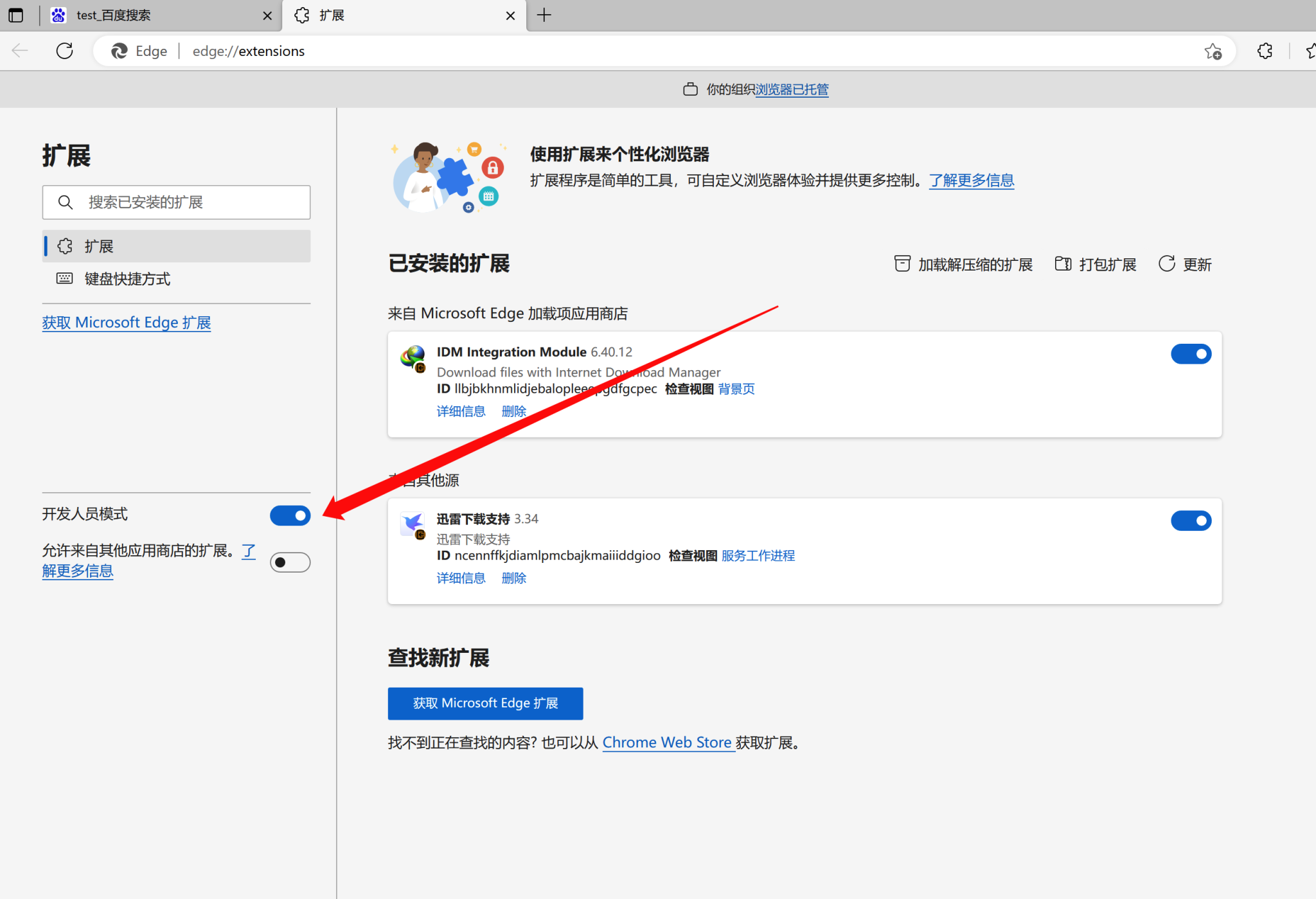Click the 更新 refresh icon
This screenshot has width=1316, height=899.
pyautogui.click(x=1166, y=263)
